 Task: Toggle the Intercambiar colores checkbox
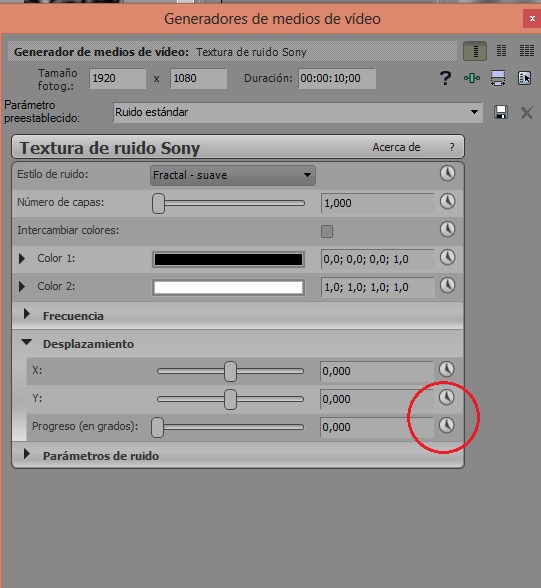point(327,231)
